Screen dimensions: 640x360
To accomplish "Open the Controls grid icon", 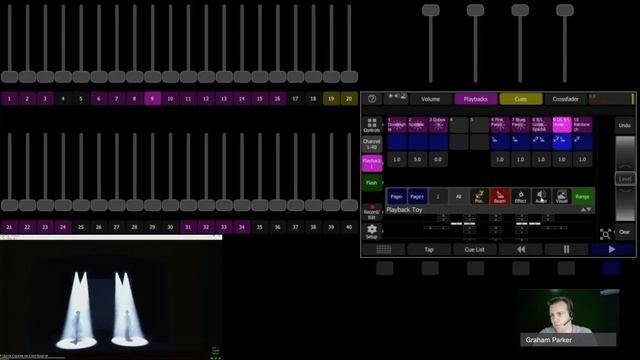I will point(371,125).
